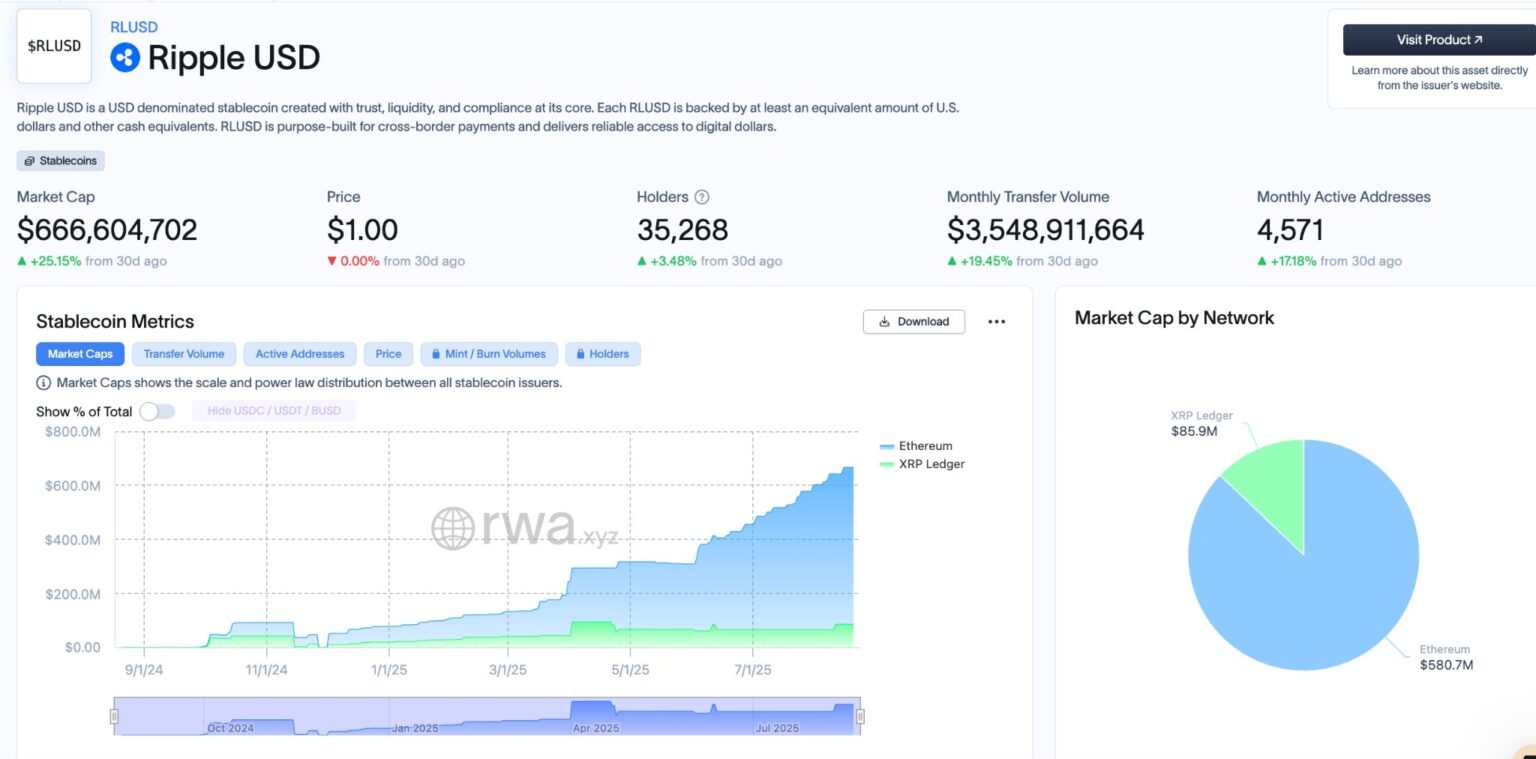Click the Ripple USD blue logo icon
Viewport: 1536px width, 759px height.
tap(124, 58)
